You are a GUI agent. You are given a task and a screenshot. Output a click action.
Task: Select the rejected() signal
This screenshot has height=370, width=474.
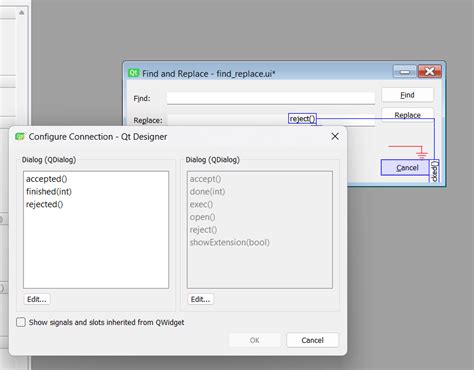pos(45,204)
